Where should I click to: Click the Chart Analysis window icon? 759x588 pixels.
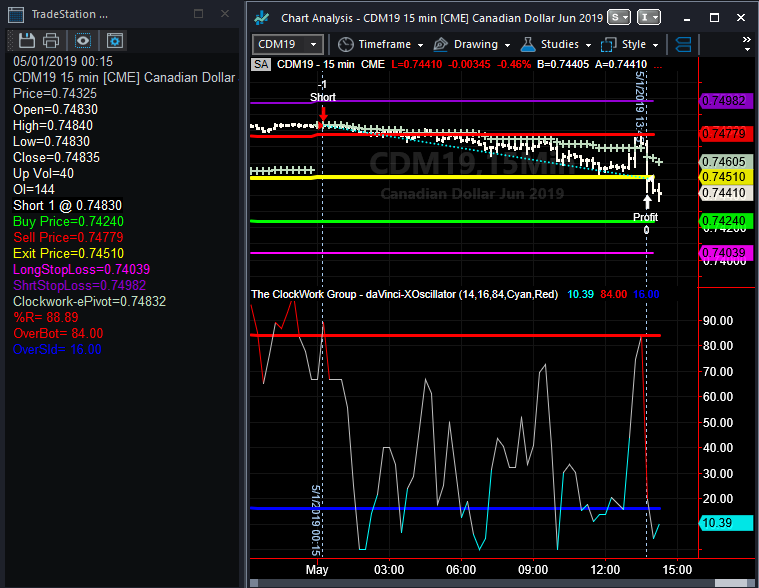pos(262,18)
